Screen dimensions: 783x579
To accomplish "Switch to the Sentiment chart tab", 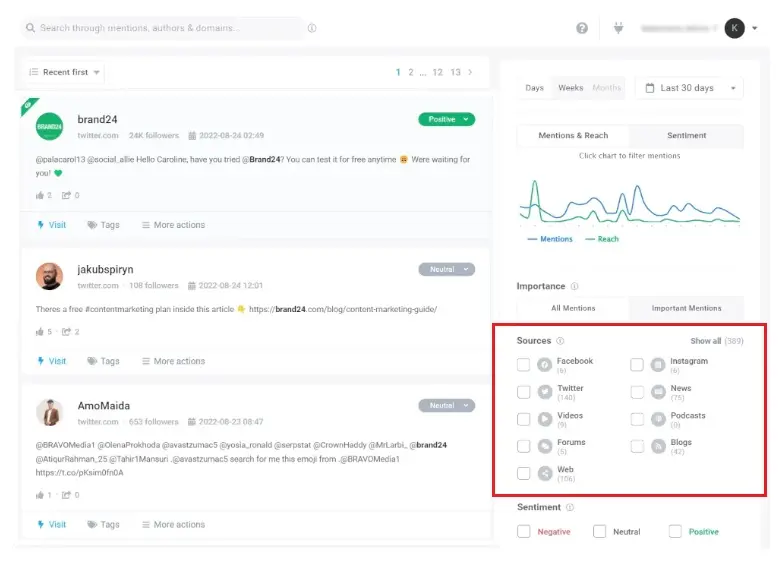I will point(686,136).
